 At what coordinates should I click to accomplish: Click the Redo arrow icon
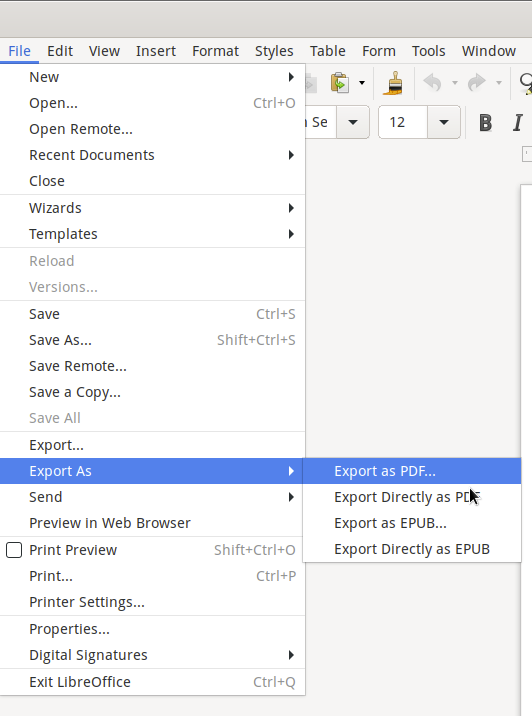click(477, 83)
